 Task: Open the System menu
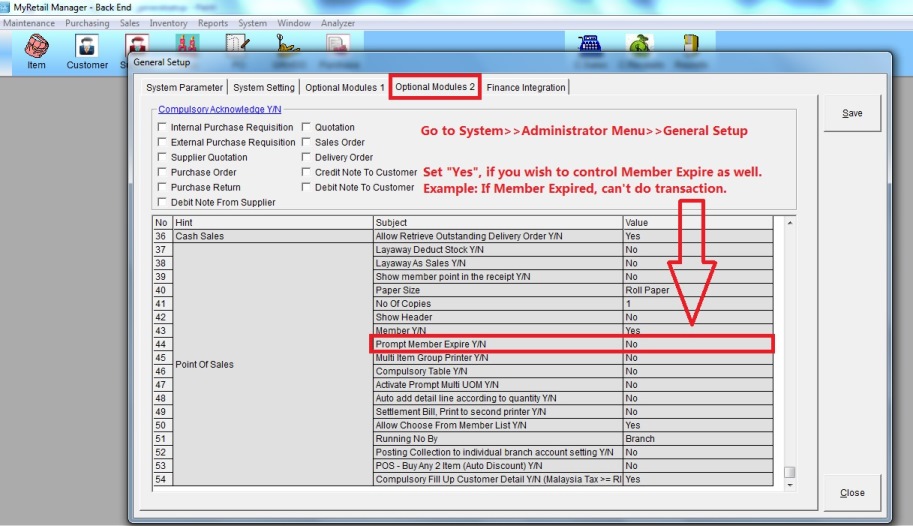(252, 23)
